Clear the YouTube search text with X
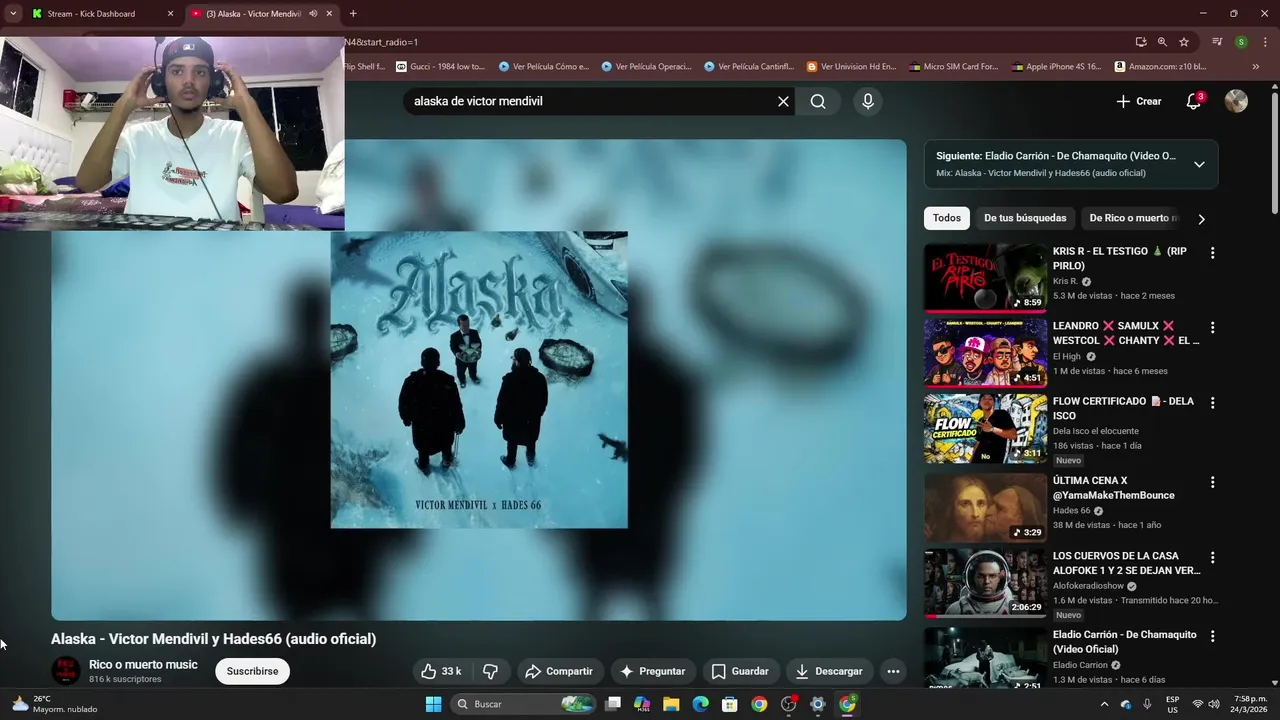Image resolution: width=1280 pixels, height=720 pixels. (x=783, y=101)
